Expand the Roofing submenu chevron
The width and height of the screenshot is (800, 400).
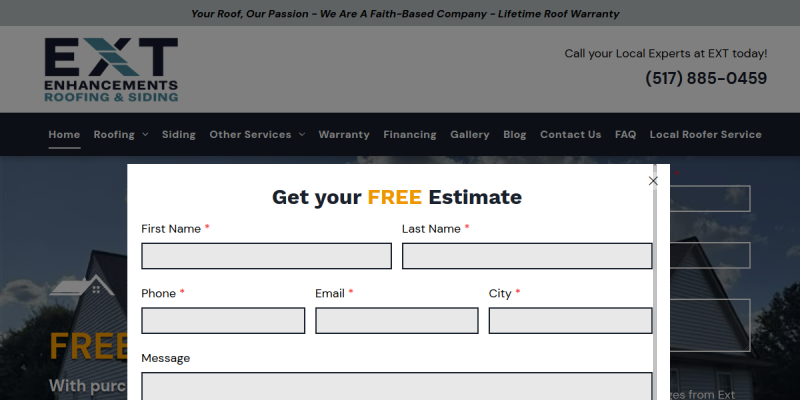click(145, 135)
